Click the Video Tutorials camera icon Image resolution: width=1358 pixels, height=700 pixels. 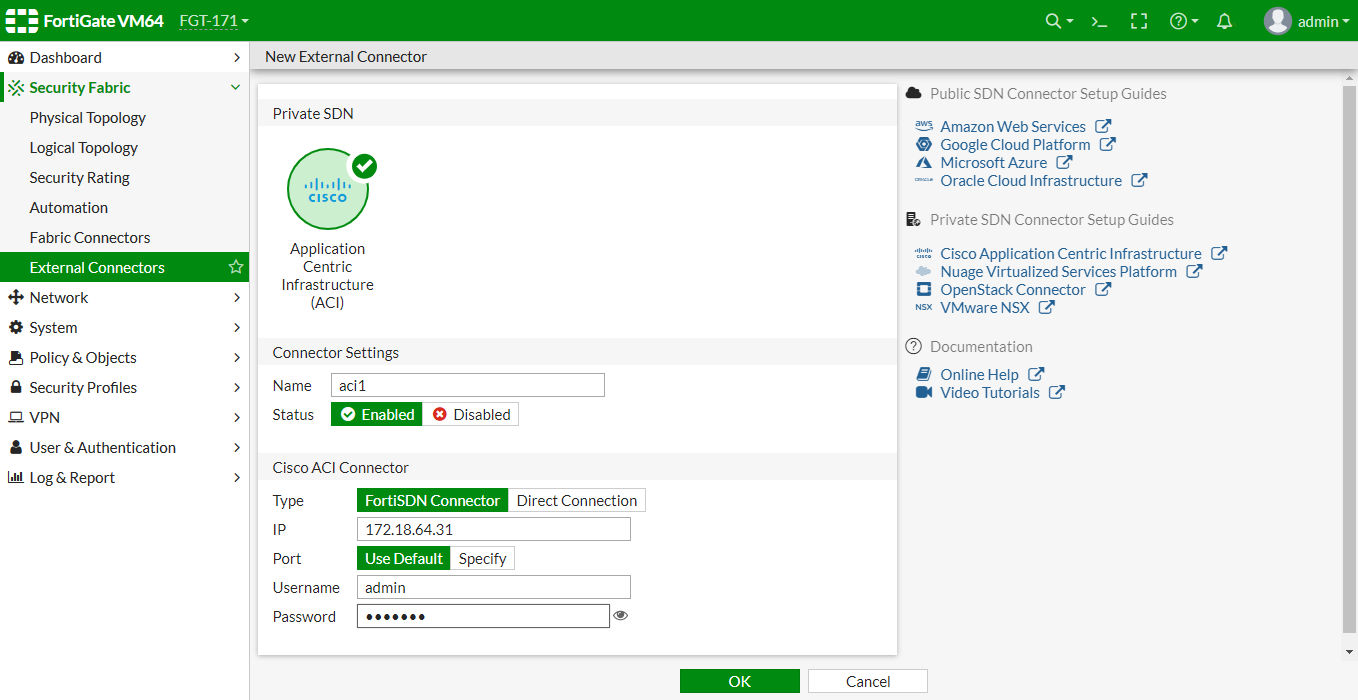tap(922, 392)
